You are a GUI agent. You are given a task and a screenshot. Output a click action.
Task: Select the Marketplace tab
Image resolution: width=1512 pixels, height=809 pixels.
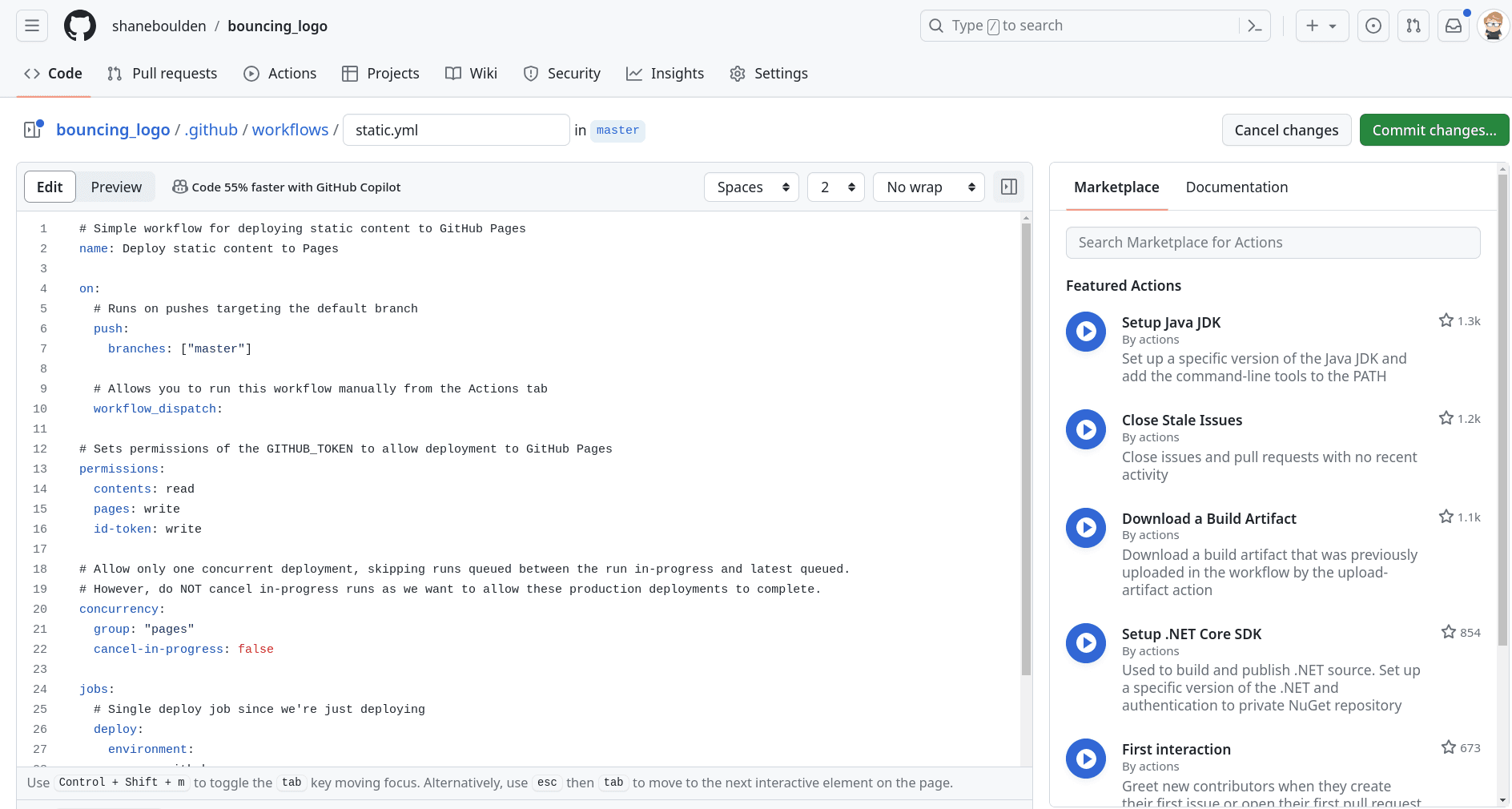[x=1116, y=187]
